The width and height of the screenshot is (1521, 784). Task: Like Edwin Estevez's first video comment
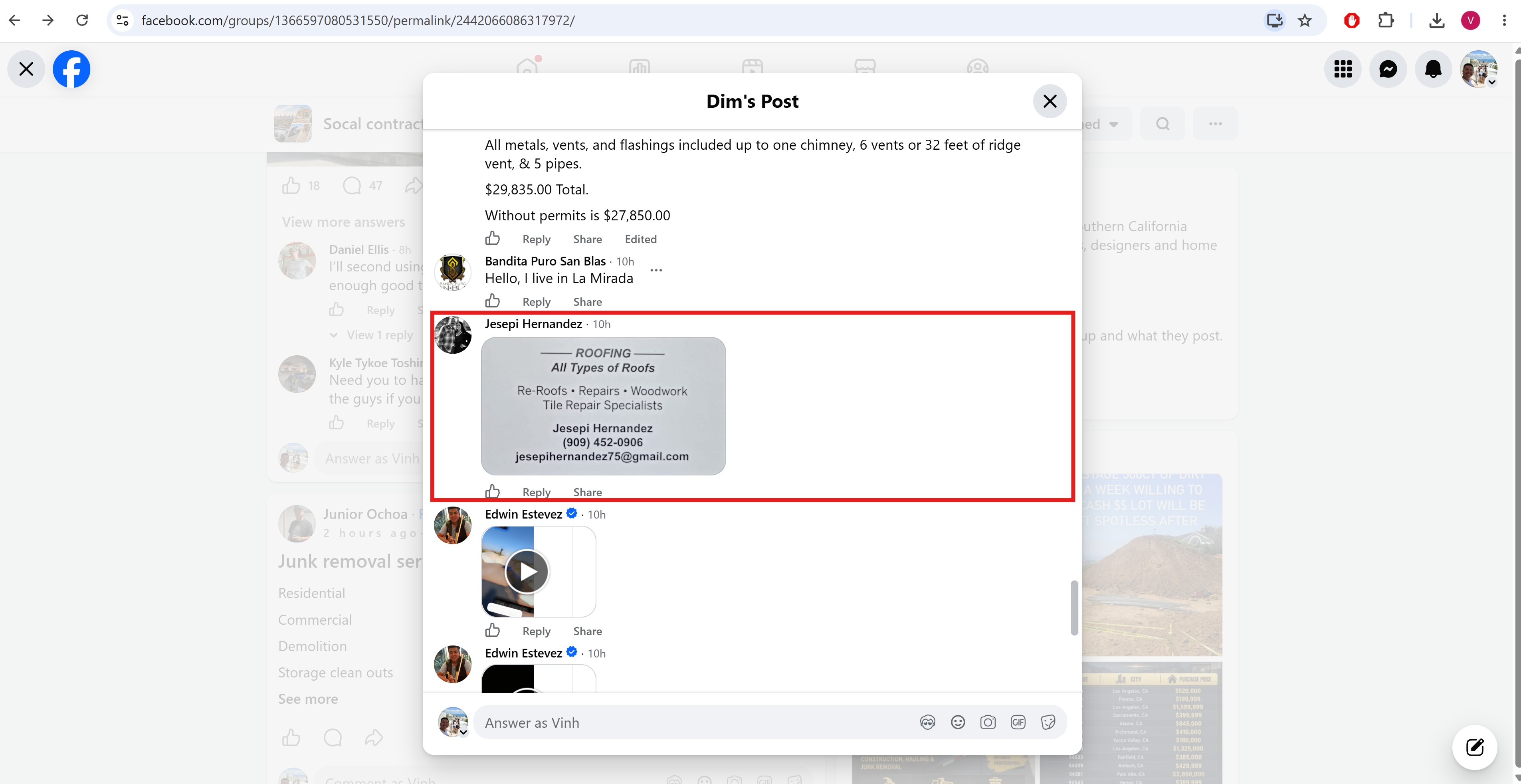493,630
